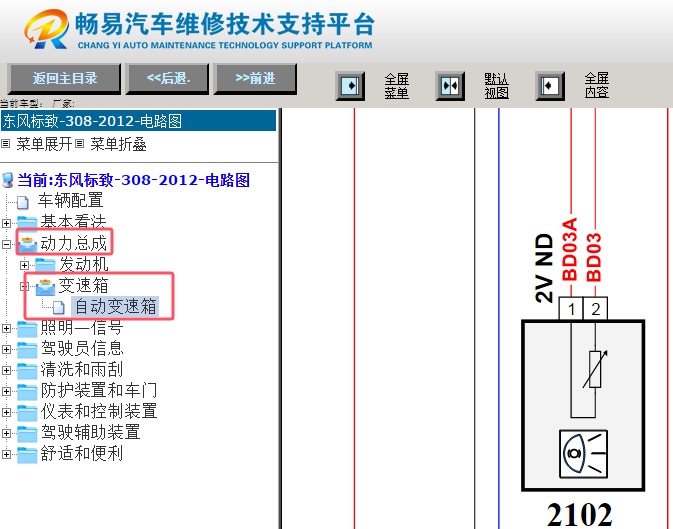Click the 返回主目录 button
This screenshot has height=529, width=673.
point(64,79)
